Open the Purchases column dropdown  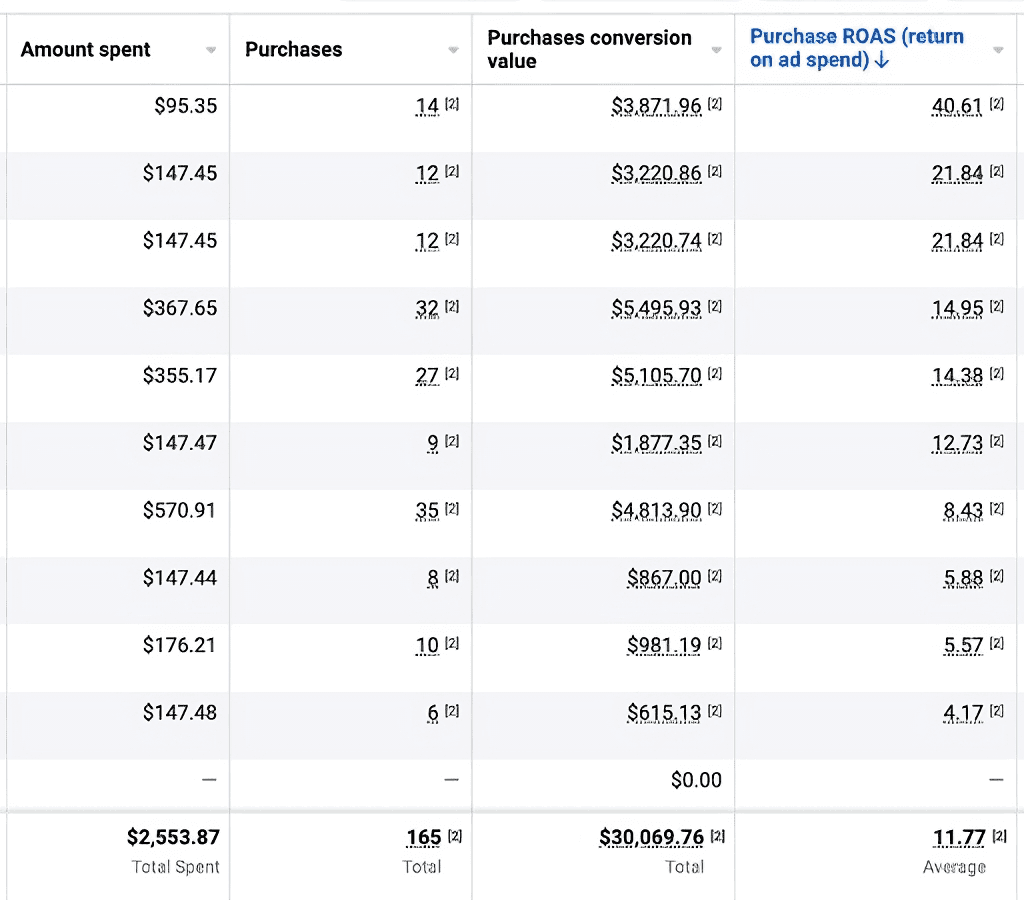(453, 48)
